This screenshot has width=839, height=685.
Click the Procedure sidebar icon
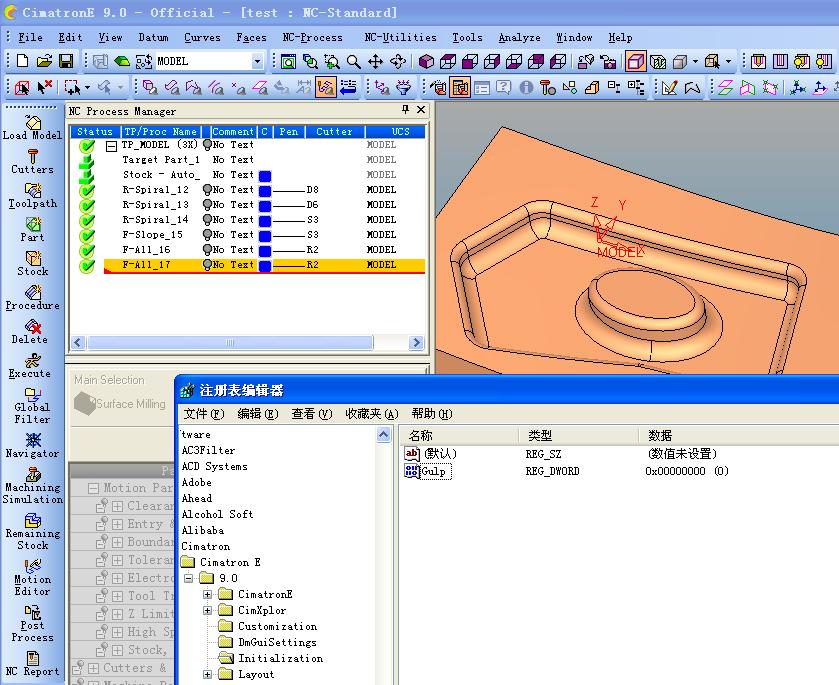click(x=32, y=298)
